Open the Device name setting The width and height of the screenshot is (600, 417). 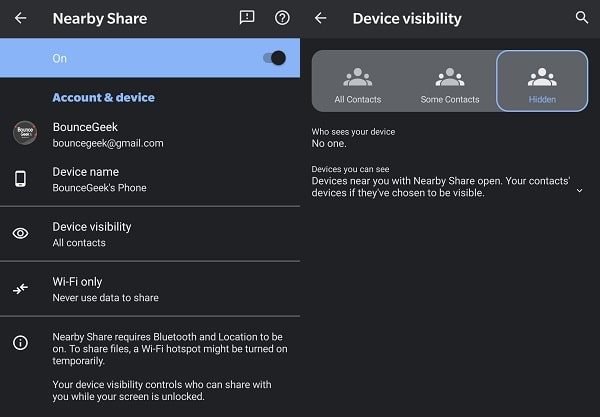(x=150, y=179)
